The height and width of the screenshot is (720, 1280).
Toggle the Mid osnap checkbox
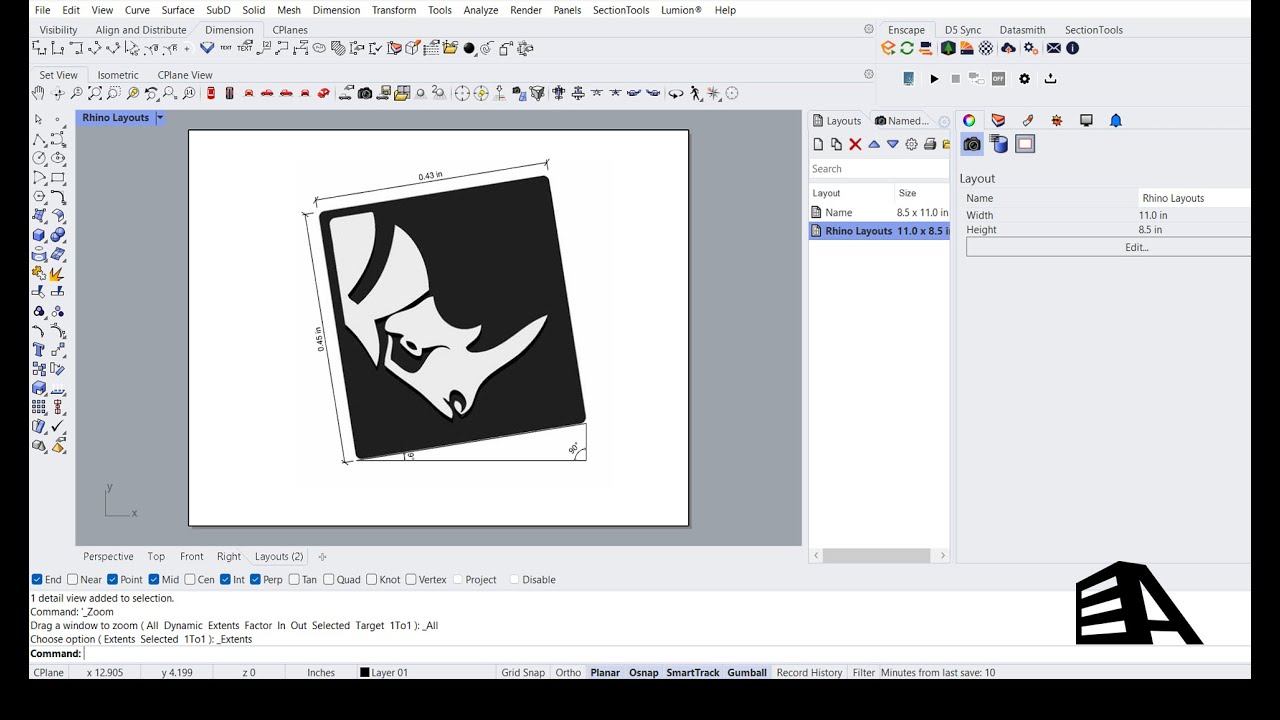tap(154, 580)
